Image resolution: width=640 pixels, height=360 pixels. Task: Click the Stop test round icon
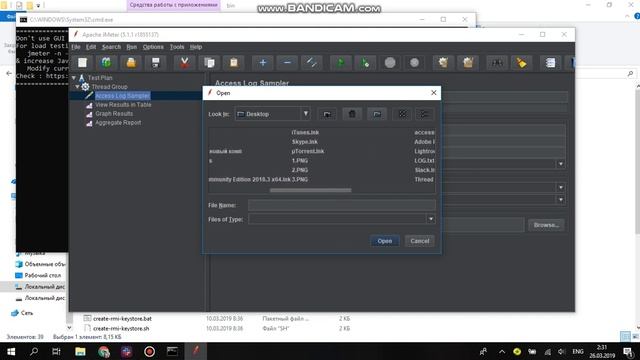(390, 63)
